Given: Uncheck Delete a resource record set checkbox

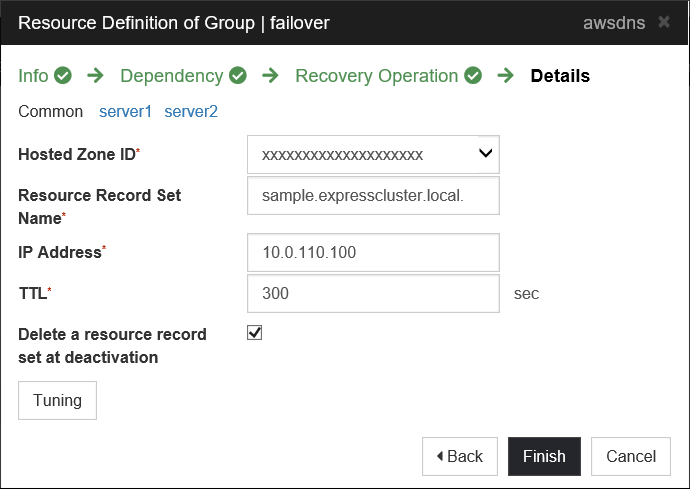Looking at the screenshot, I should pos(255,333).
